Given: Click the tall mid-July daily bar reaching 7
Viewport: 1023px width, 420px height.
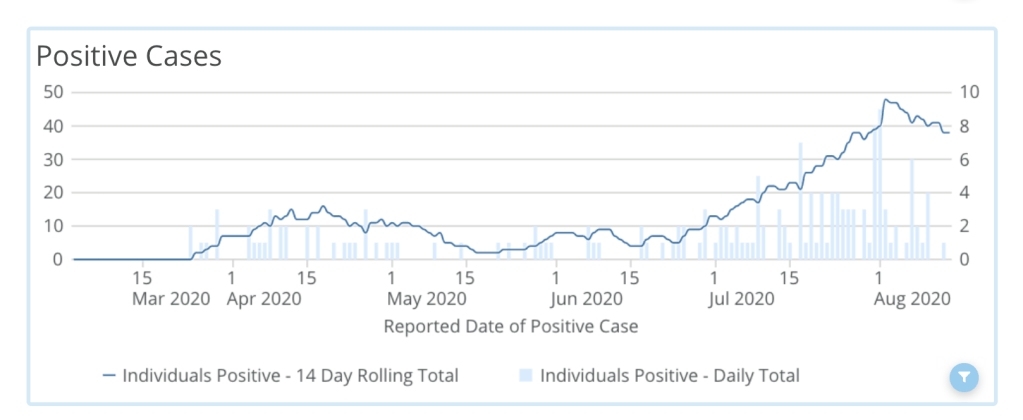Looking at the screenshot, I should [x=801, y=200].
